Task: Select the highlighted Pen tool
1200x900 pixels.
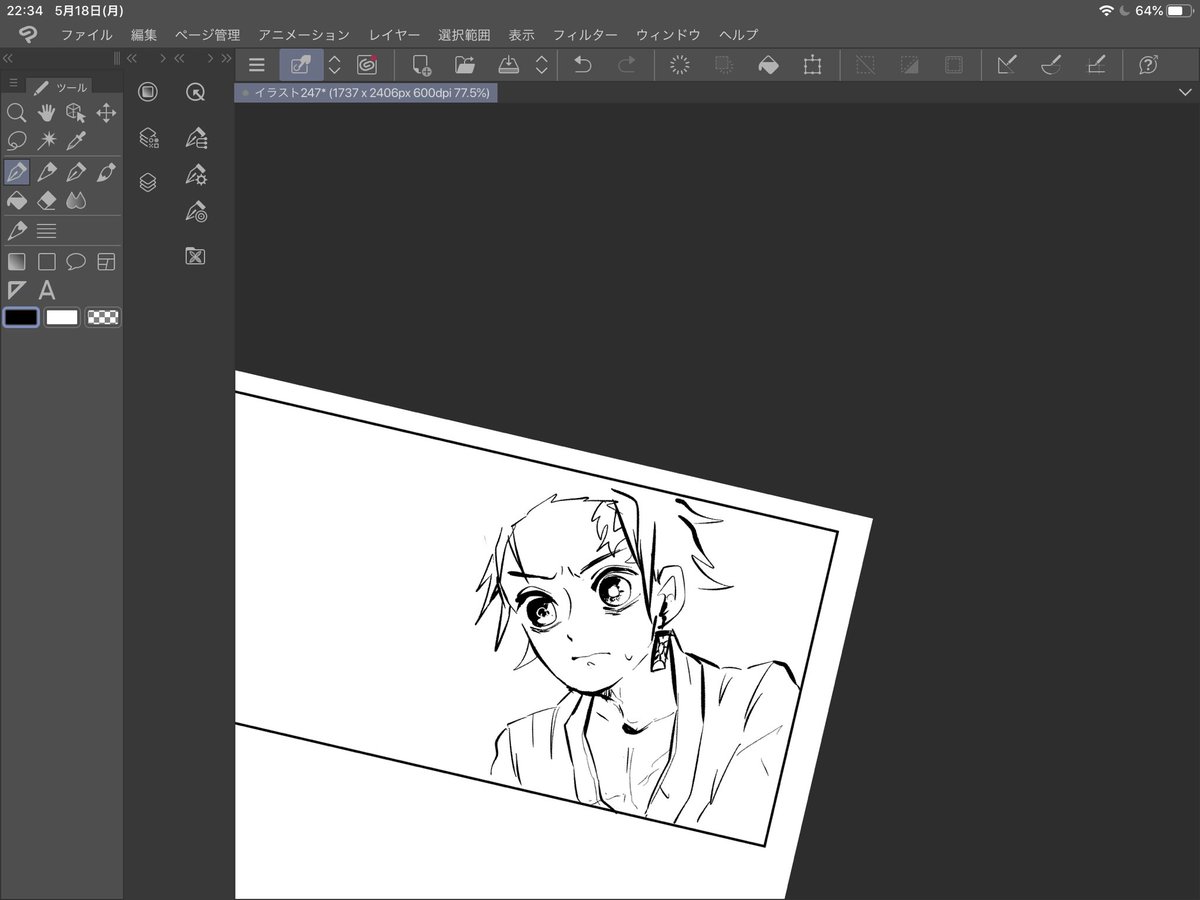Action: point(16,172)
